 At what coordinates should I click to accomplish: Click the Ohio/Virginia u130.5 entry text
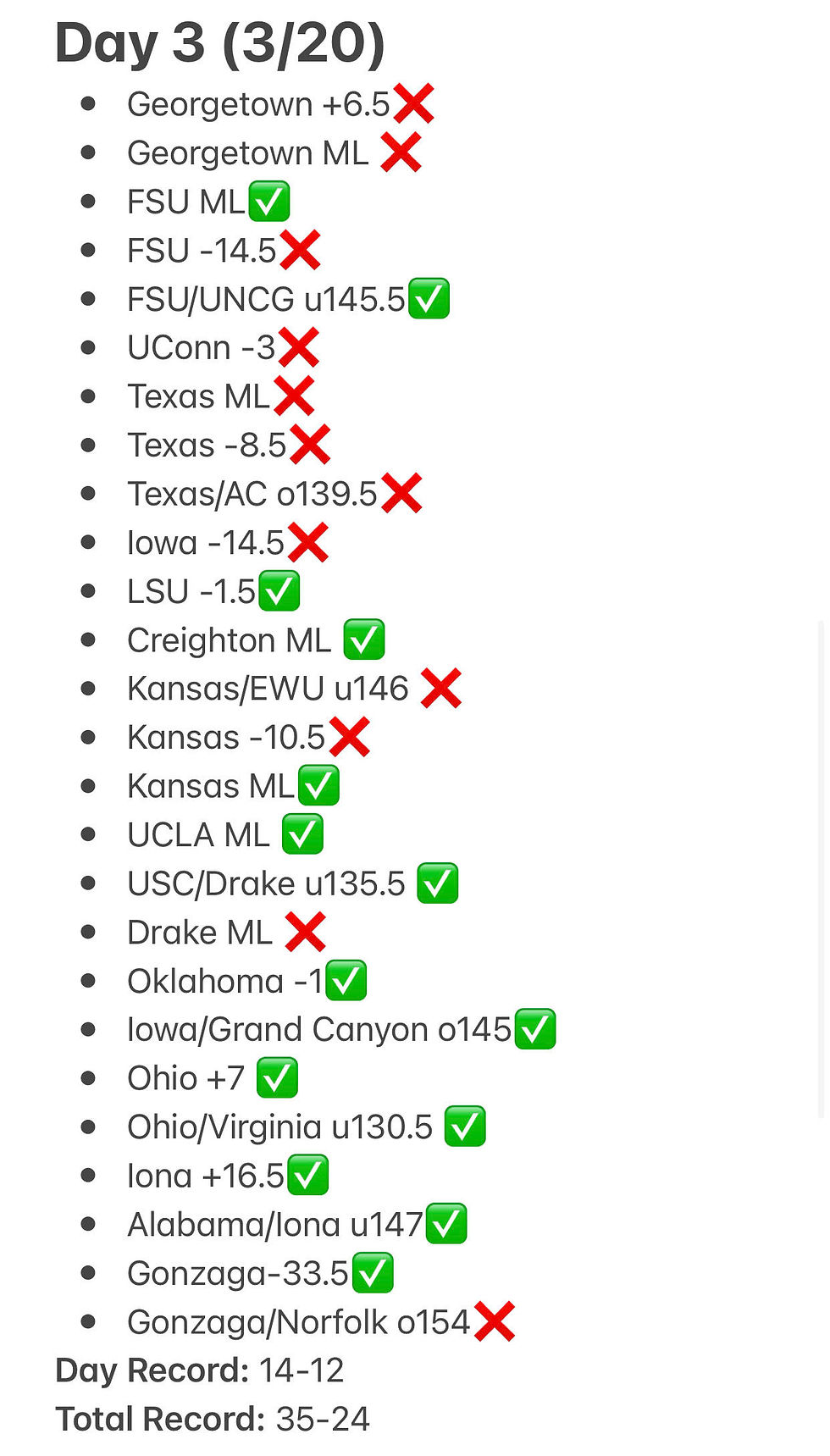[279, 1127]
